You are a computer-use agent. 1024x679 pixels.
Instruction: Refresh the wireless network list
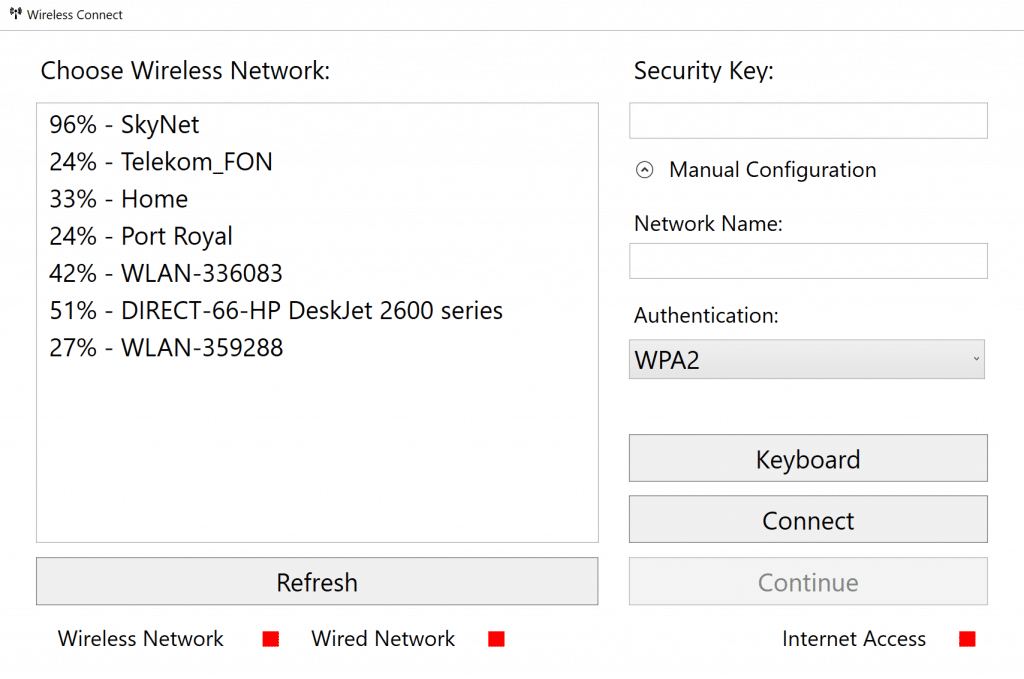click(317, 581)
